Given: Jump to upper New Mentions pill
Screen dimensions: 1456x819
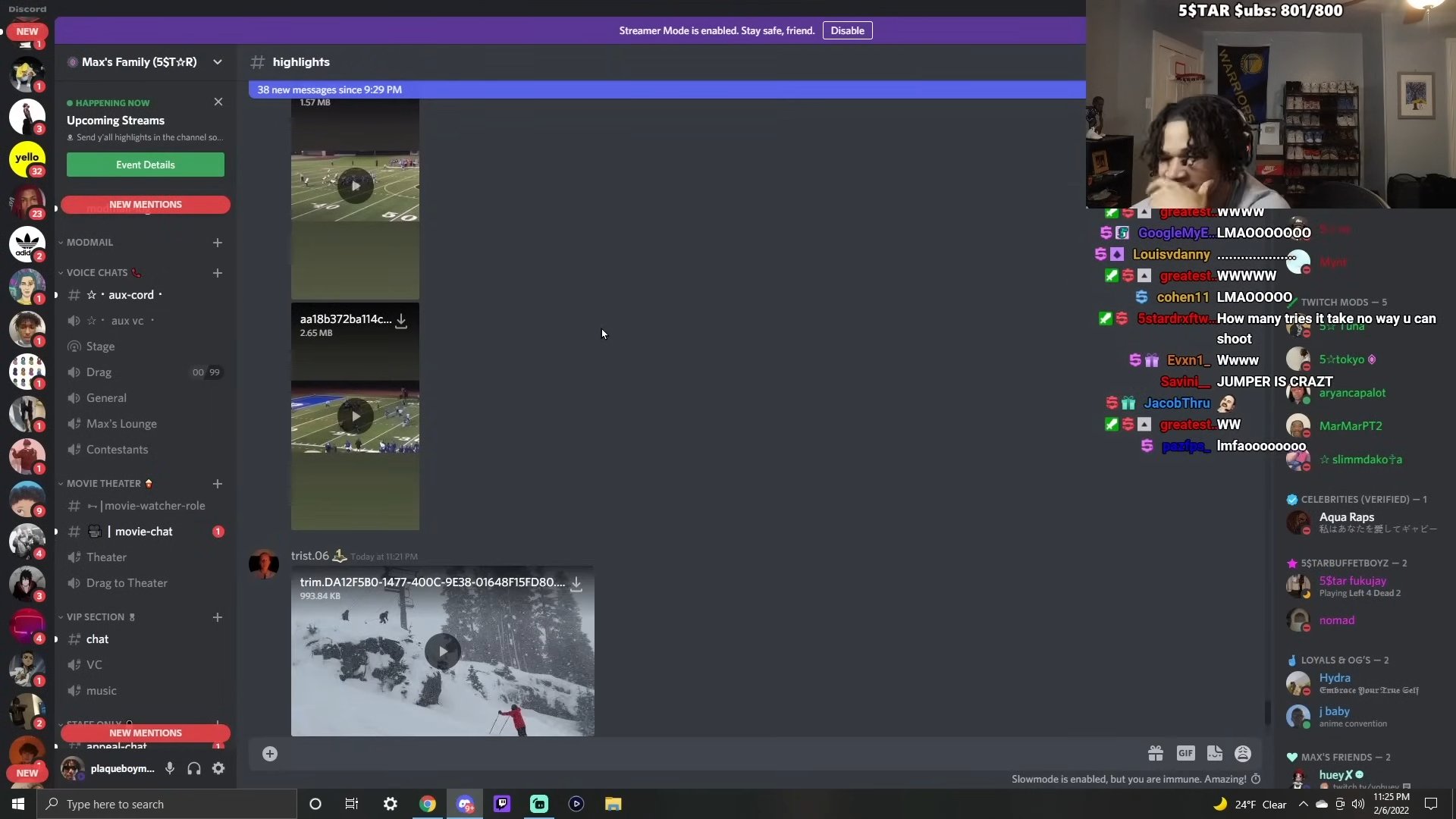Looking at the screenshot, I should tap(146, 205).
